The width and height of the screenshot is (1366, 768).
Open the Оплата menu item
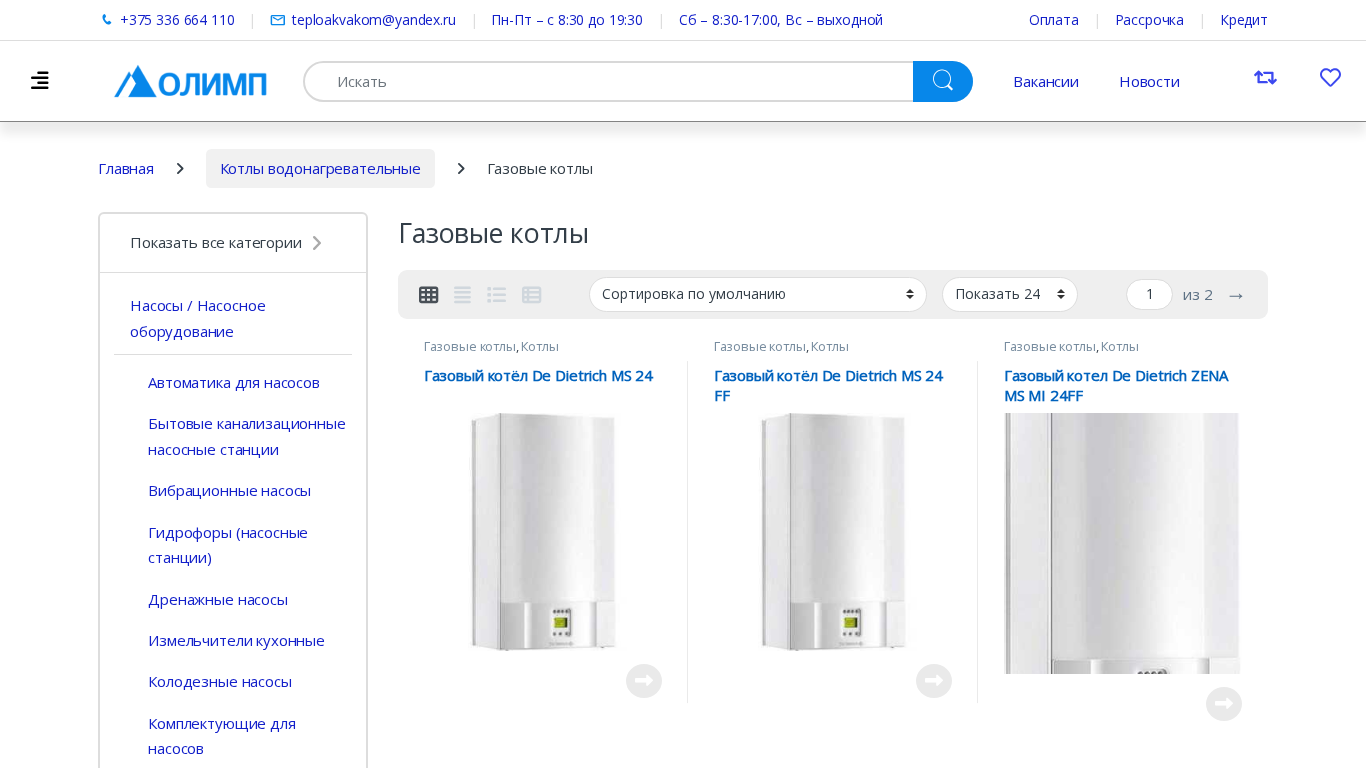[1054, 20]
